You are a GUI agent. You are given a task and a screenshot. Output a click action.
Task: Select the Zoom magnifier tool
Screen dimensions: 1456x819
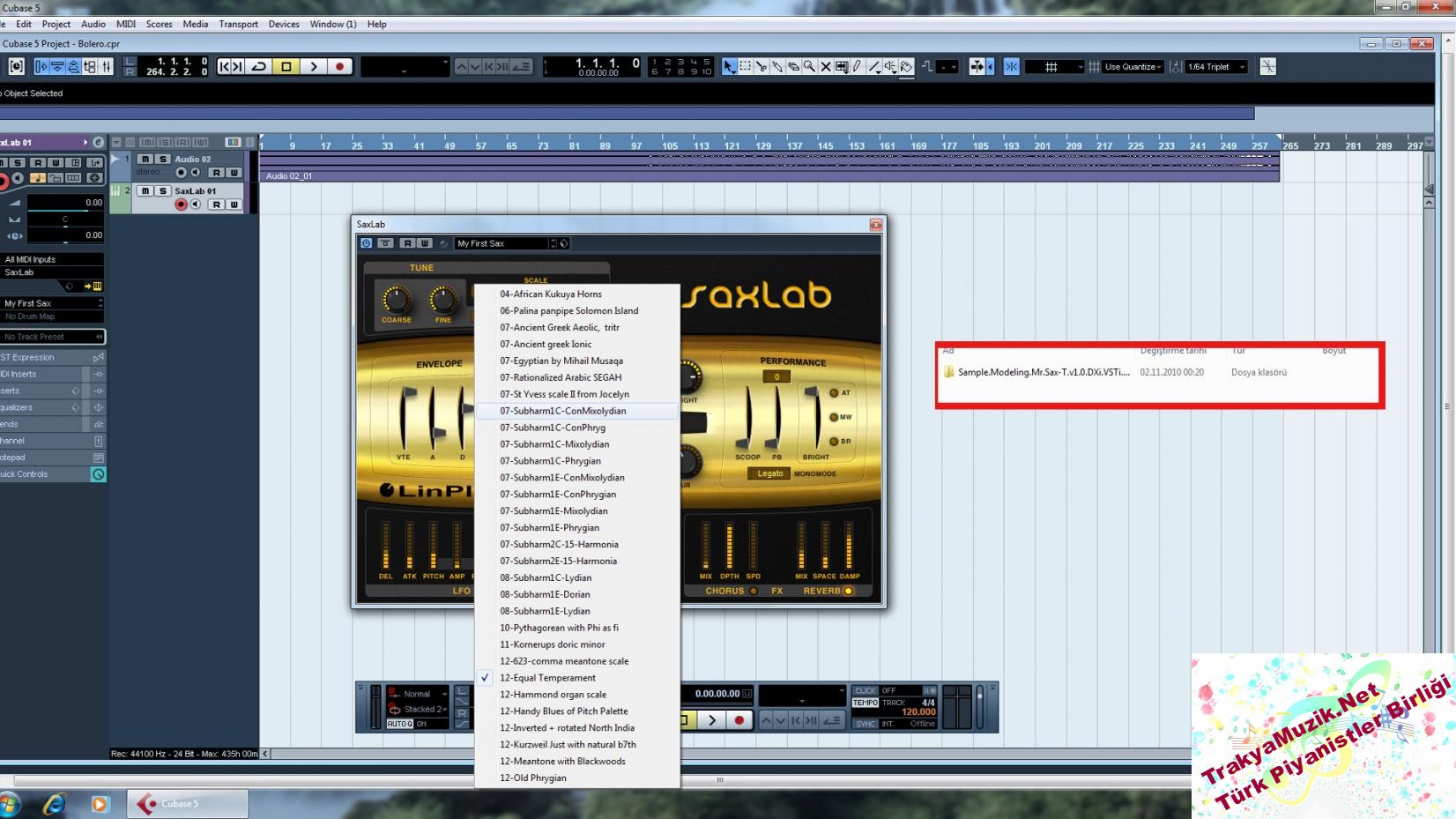[809, 67]
